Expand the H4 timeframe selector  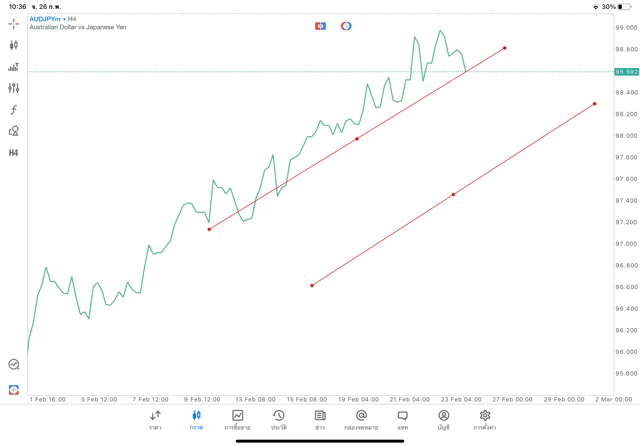coord(13,153)
